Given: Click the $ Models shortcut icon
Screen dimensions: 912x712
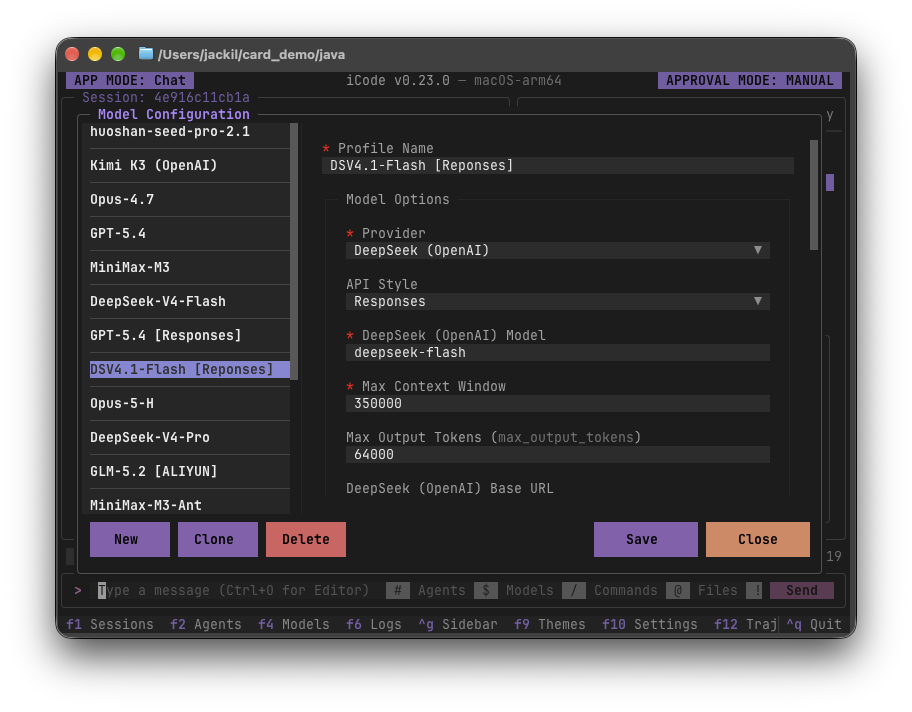Looking at the screenshot, I should coord(486,590).
